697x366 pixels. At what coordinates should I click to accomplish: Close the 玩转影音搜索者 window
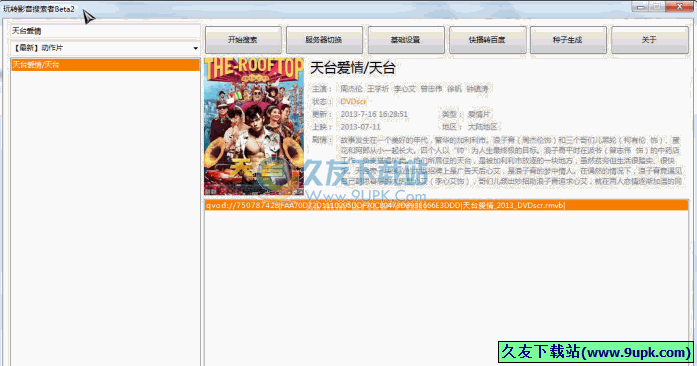tap(679, 7)
